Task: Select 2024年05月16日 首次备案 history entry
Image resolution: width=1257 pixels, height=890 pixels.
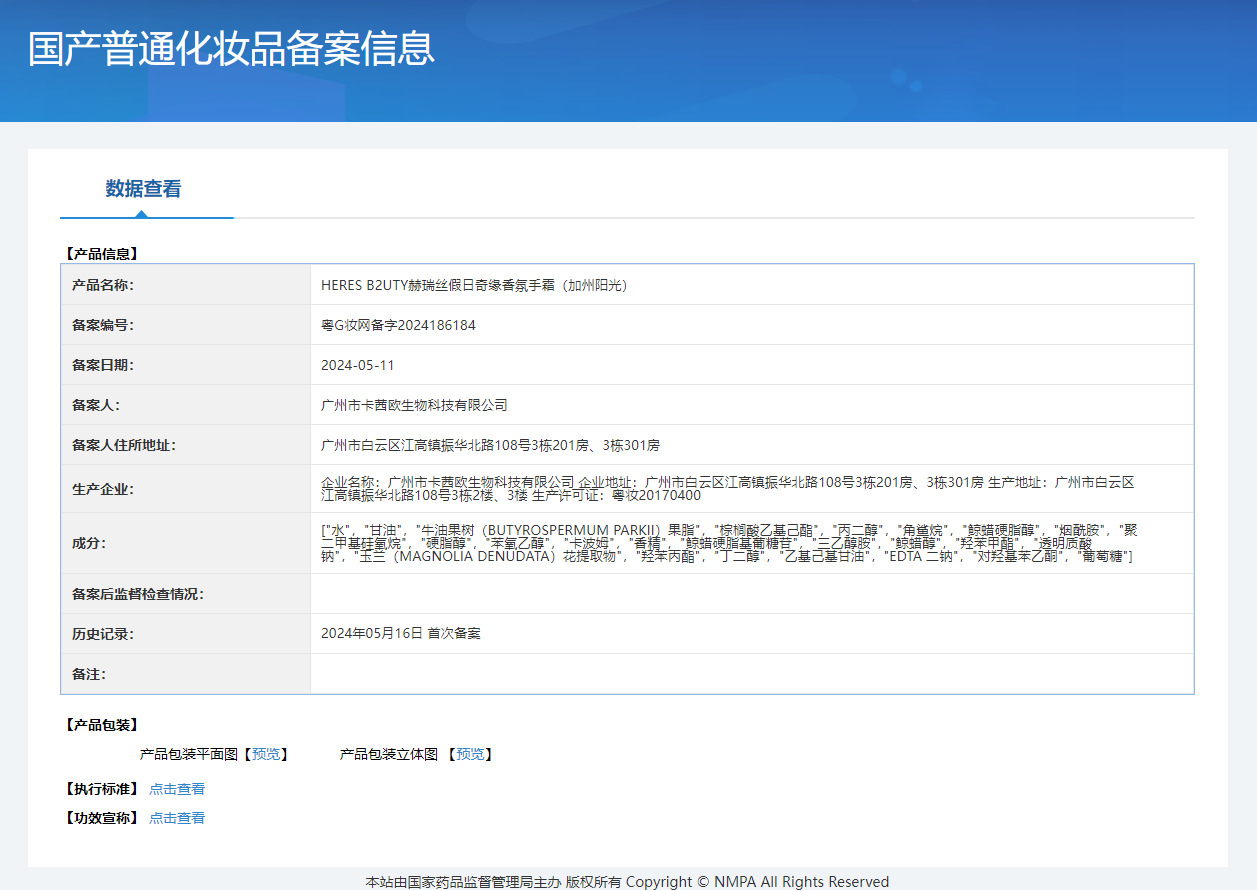Action: [401, 634]
